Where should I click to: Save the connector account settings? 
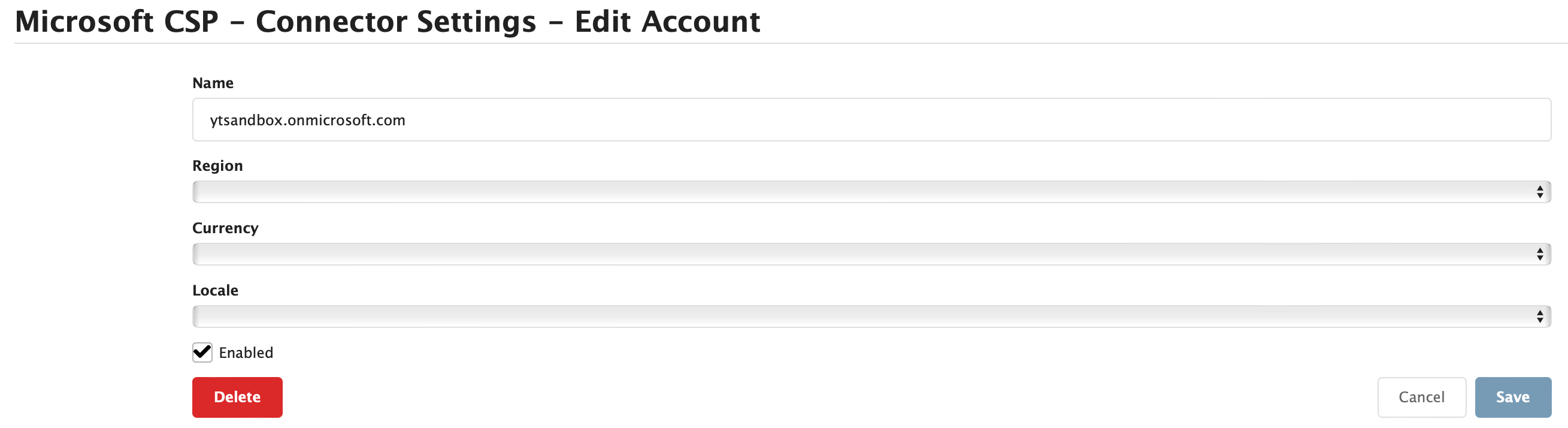click(x=1513, y=397)
